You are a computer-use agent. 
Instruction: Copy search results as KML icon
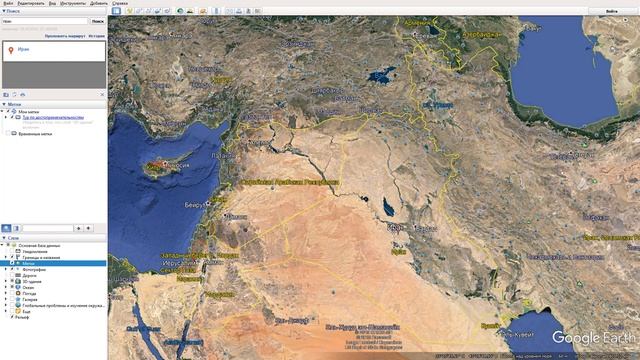pyautogui.click(x=15, y=95)
